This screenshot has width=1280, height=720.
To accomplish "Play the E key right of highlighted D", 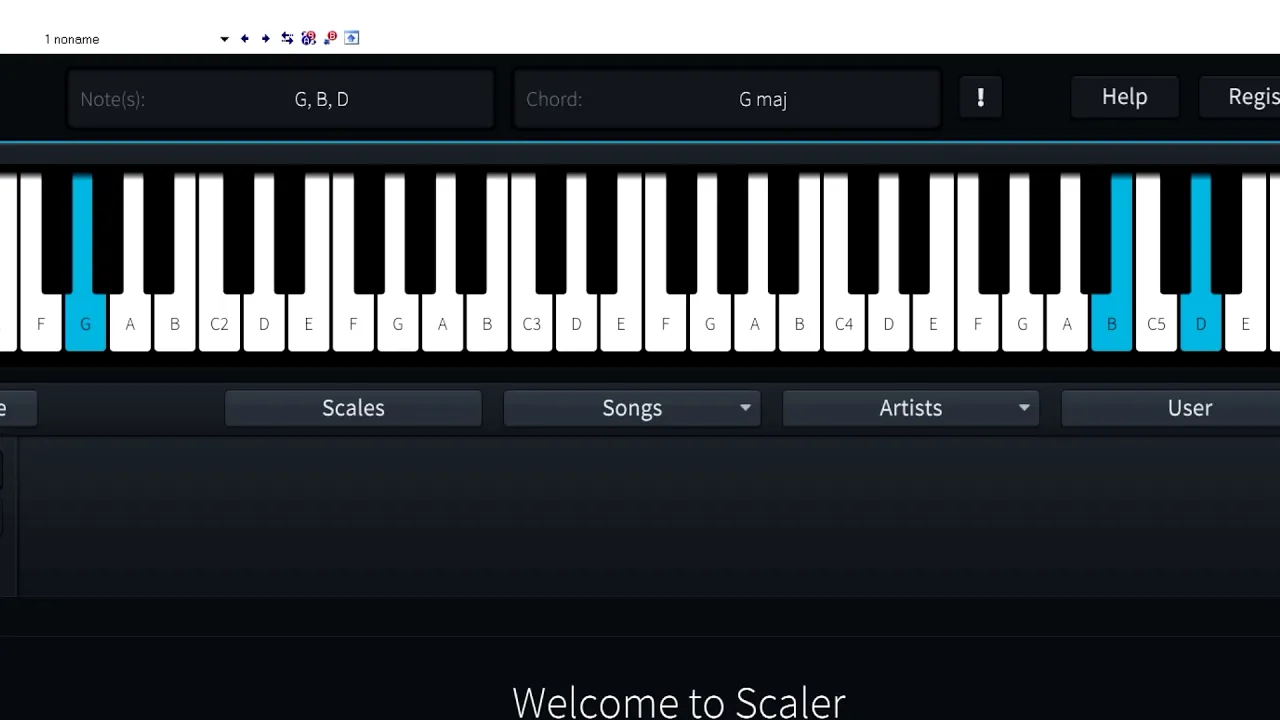I will tap(1246, 324).
